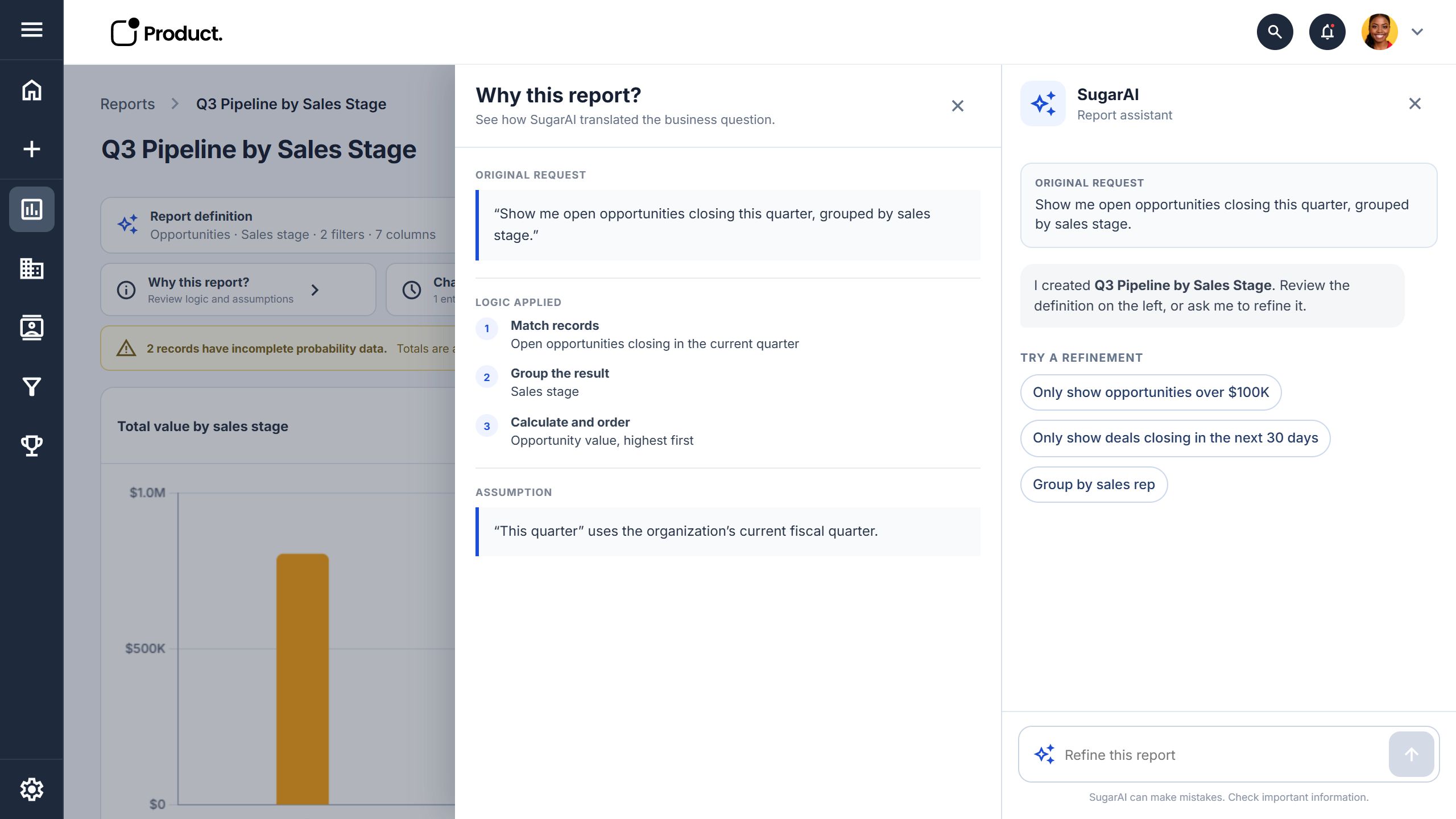Click the original request card in SugarAI
This screenshot has height=819, width=1456.
1228,205
